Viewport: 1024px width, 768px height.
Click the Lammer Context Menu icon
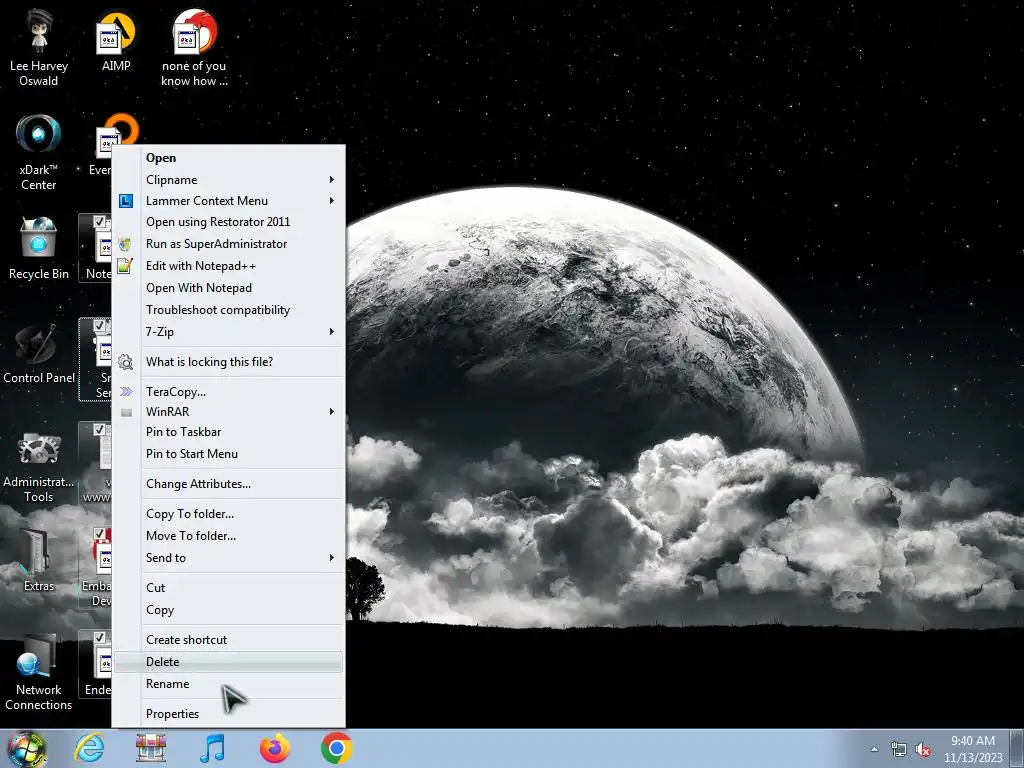pos(126,201)
